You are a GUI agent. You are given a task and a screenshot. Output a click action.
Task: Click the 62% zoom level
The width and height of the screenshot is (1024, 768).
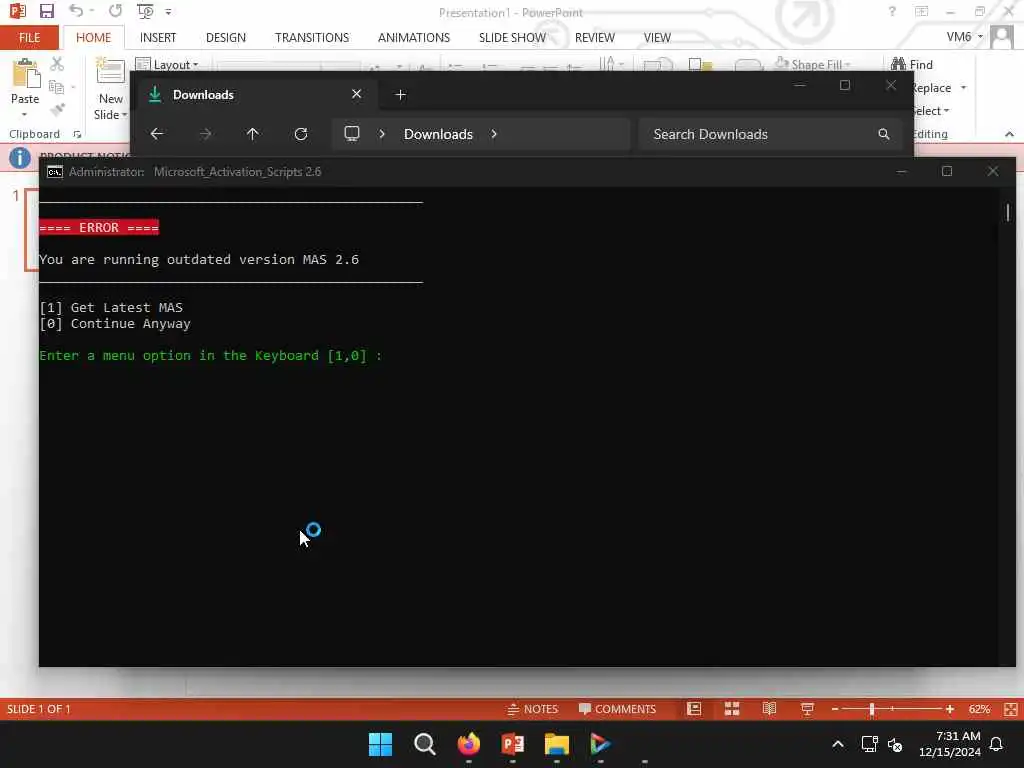point(979,709)
